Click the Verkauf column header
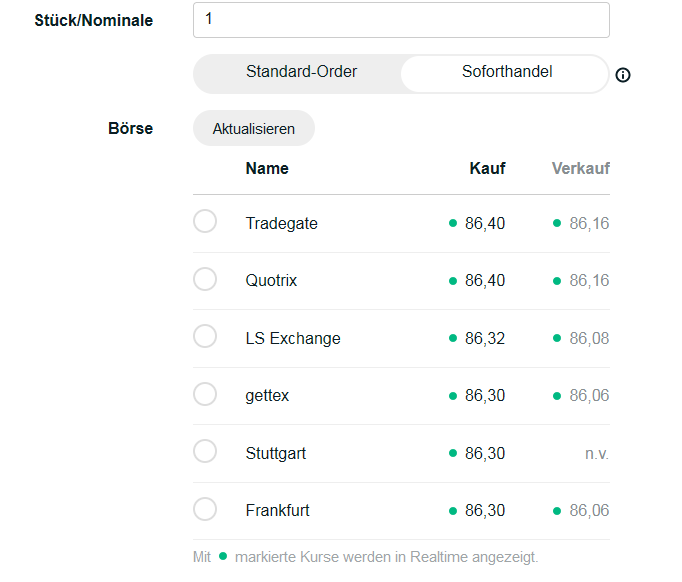682x582 pixels. pyautogui.click(x=580, y=168)
